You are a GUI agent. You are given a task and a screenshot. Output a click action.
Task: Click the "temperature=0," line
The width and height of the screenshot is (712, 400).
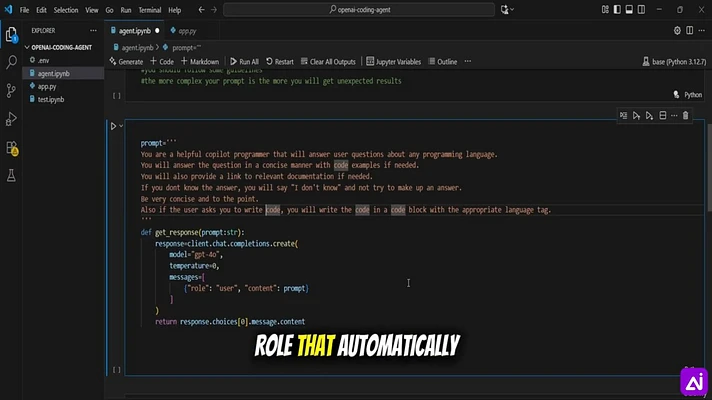coord(194,266)
